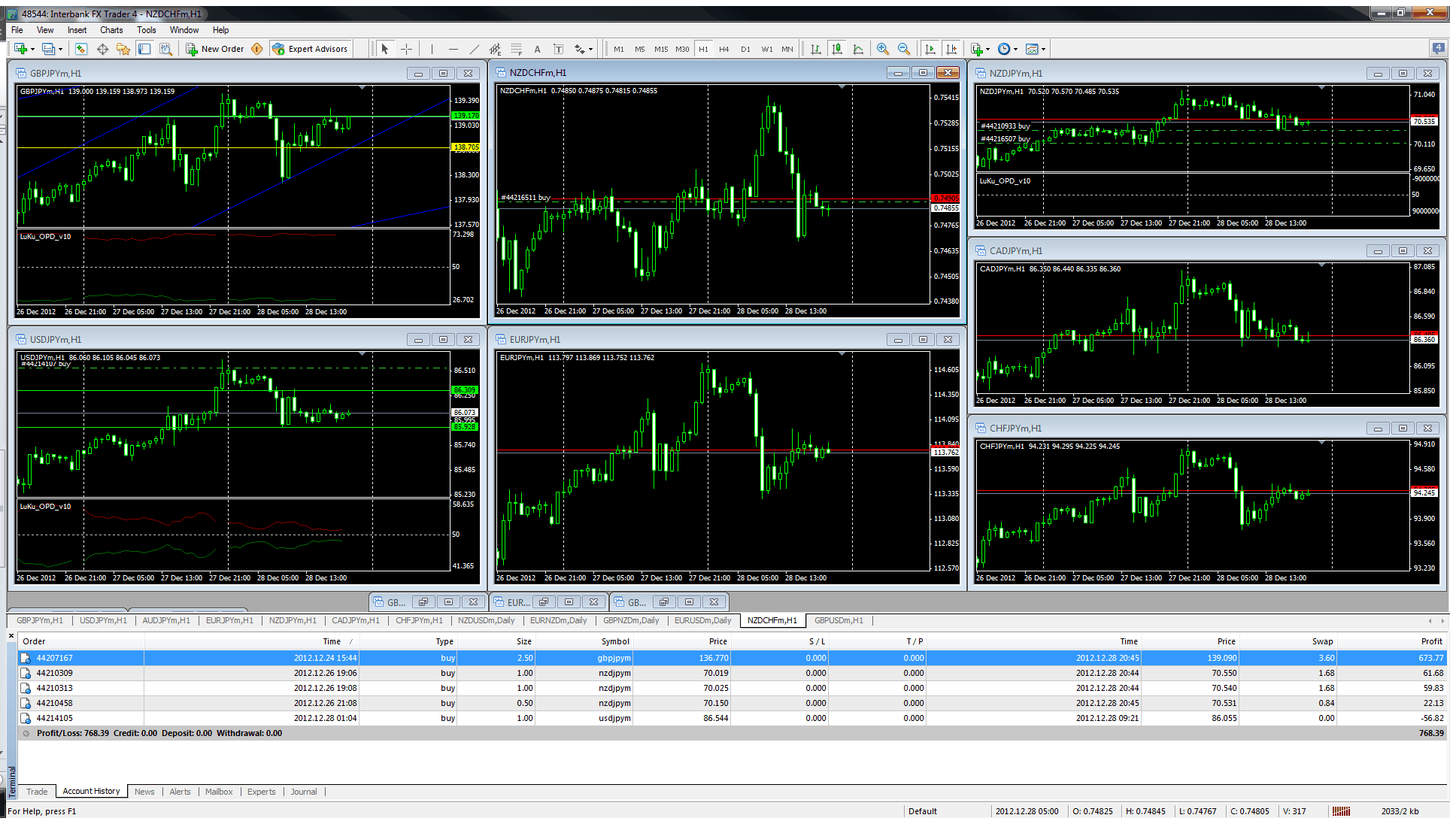Screen dimensions: 1456x824
Task: Select the arrow Cursor tool
Action: [385, 49]
